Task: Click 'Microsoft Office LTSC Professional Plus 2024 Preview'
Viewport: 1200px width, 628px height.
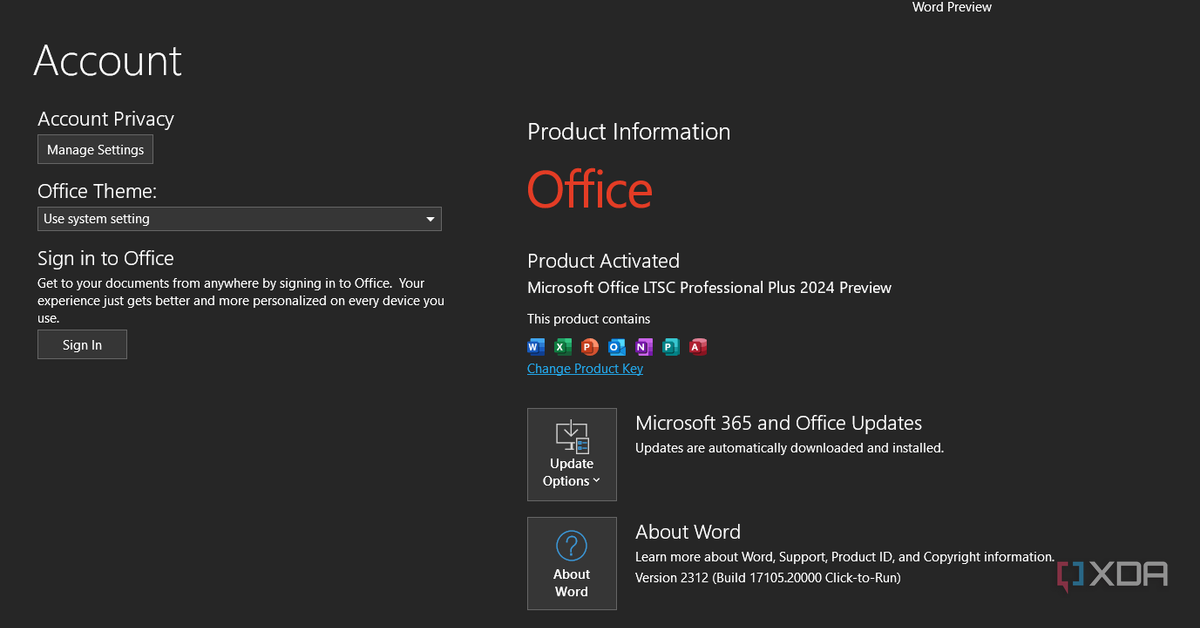Action: coord(709,288)
